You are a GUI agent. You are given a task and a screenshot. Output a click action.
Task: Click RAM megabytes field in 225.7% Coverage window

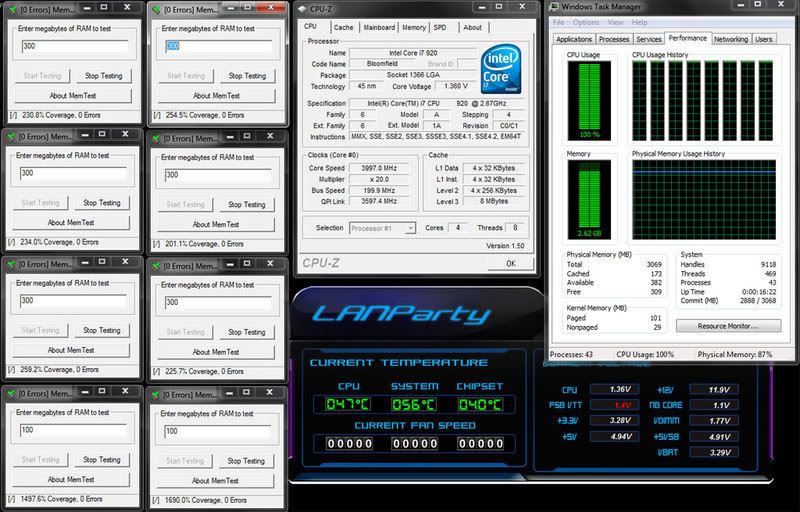[218, 302]
